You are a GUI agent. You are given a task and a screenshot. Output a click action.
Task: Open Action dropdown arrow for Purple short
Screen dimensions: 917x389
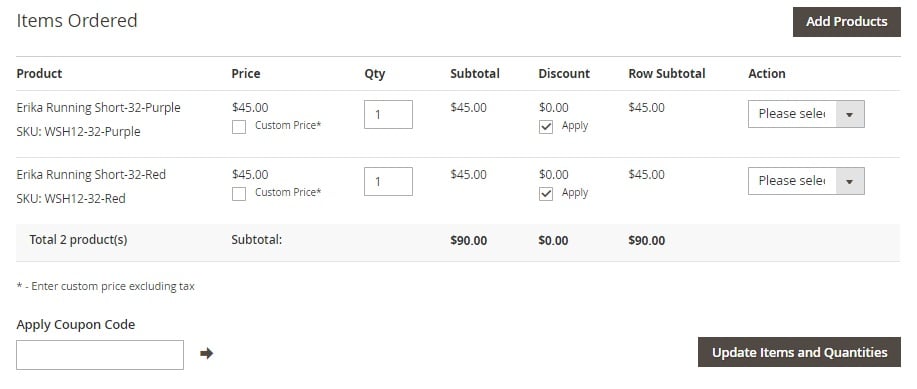pyautogui.click(x=850, y=114)
